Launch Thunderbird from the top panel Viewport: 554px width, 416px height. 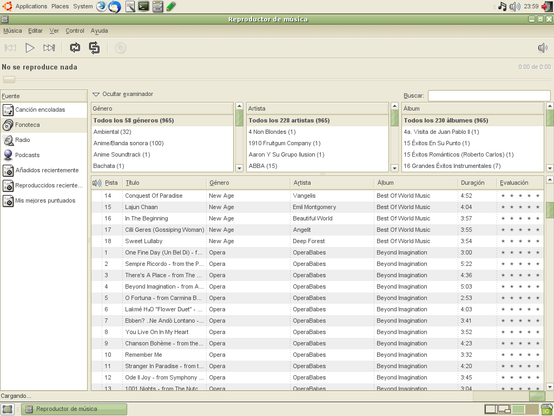click(x=114, y=7)
